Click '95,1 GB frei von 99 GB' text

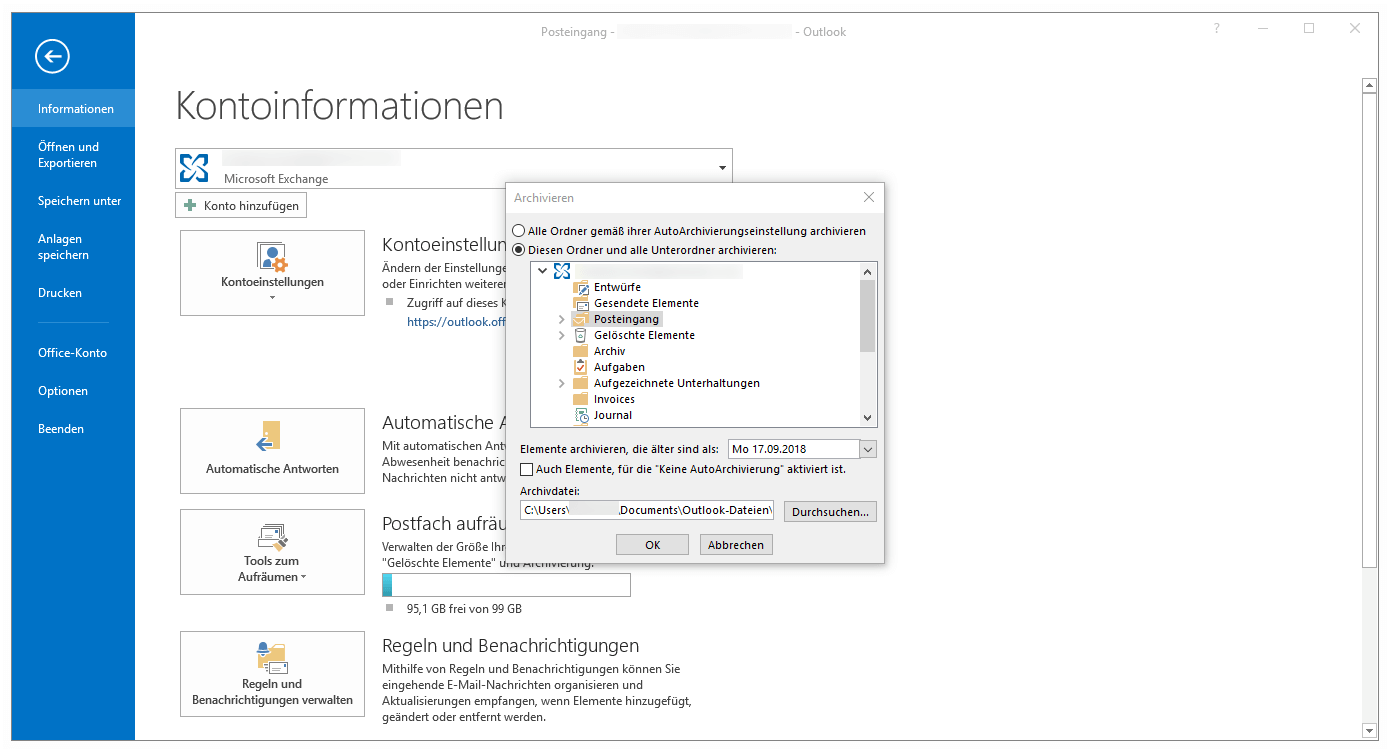tap(464, 609)
